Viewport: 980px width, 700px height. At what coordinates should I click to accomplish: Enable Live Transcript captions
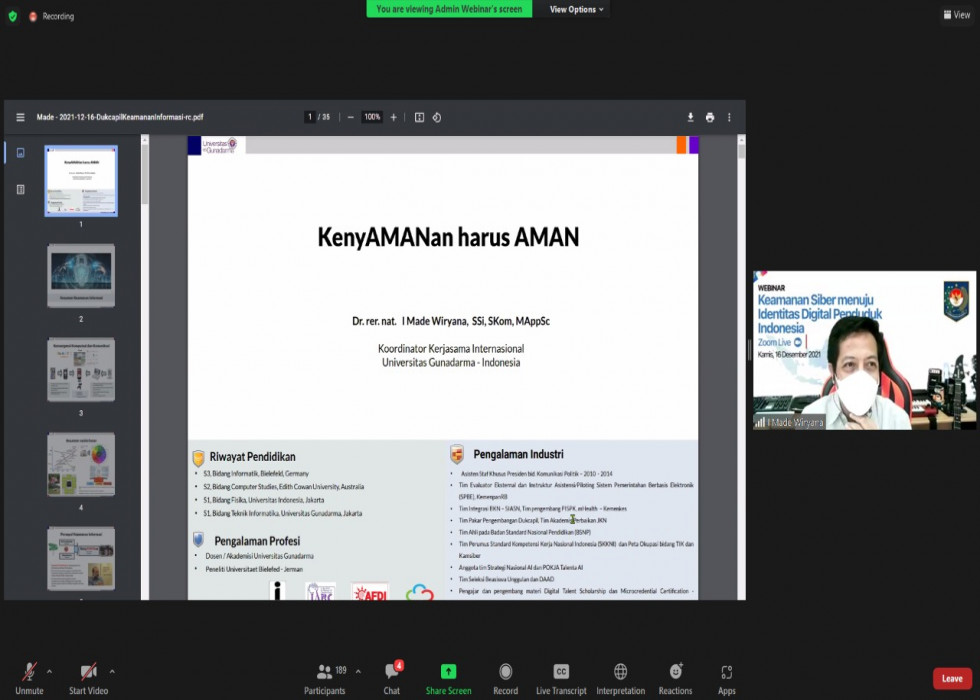[561, 673]
